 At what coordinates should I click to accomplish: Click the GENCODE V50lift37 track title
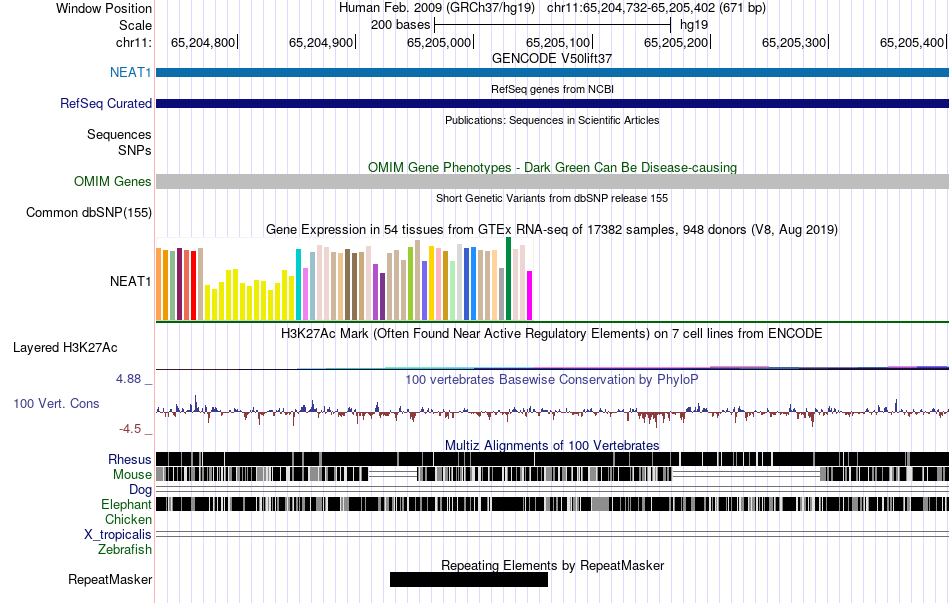point(552,59)
